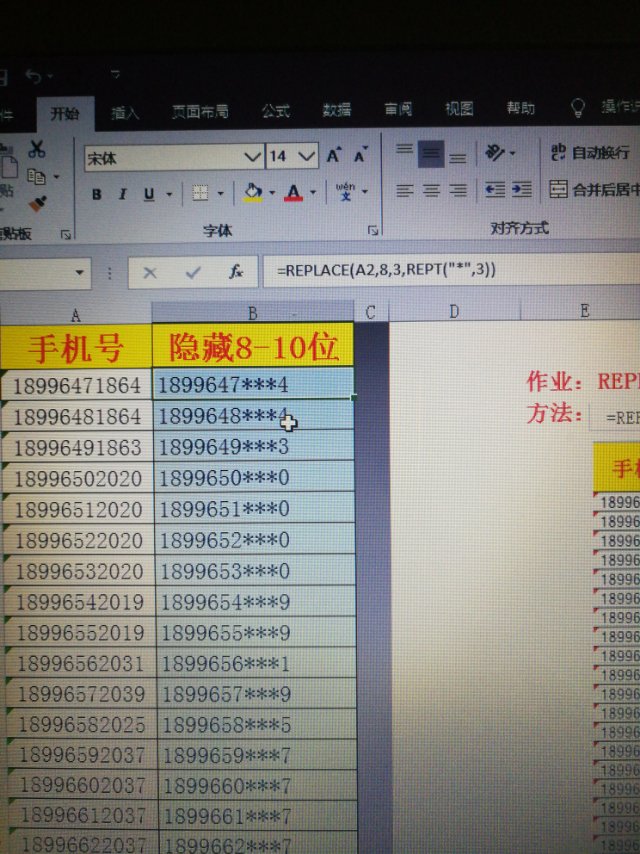
Task: Open font color dropdown arrow
Action: point(313,192)
